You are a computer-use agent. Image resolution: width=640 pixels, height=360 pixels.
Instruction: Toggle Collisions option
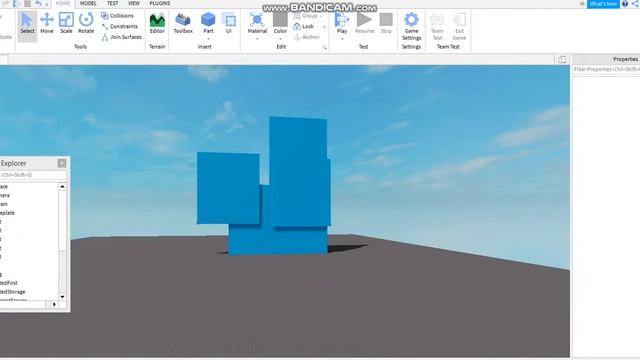pos(118,16)
